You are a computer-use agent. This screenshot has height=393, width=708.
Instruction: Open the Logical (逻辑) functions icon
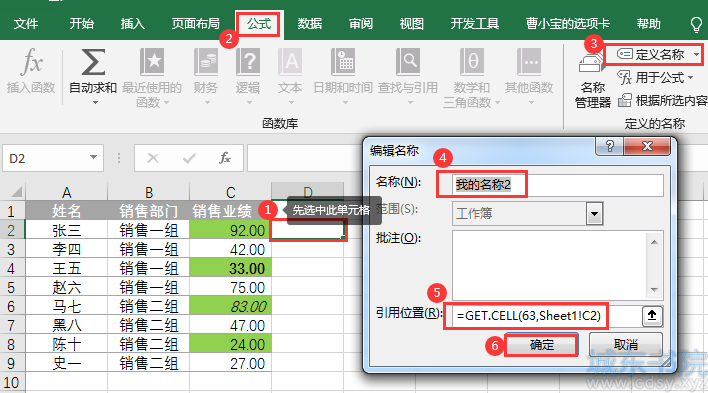tap(248, 62)
